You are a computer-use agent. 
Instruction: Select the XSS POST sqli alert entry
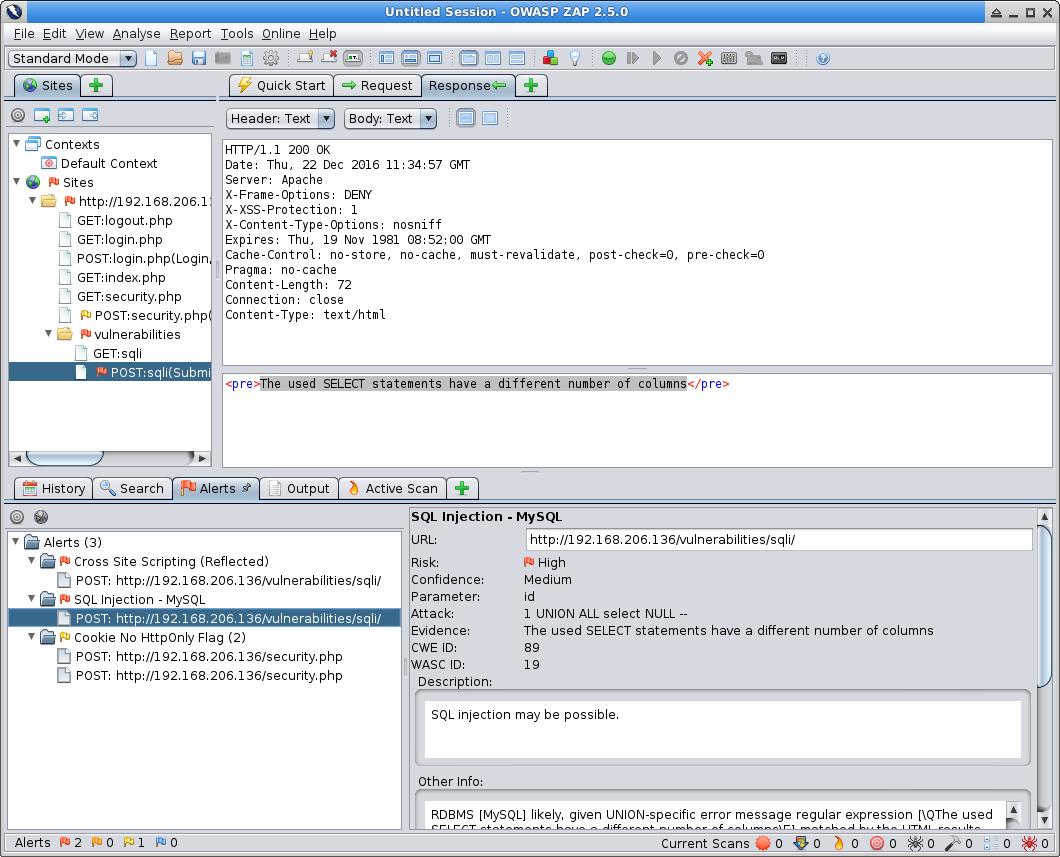(228, 580)
